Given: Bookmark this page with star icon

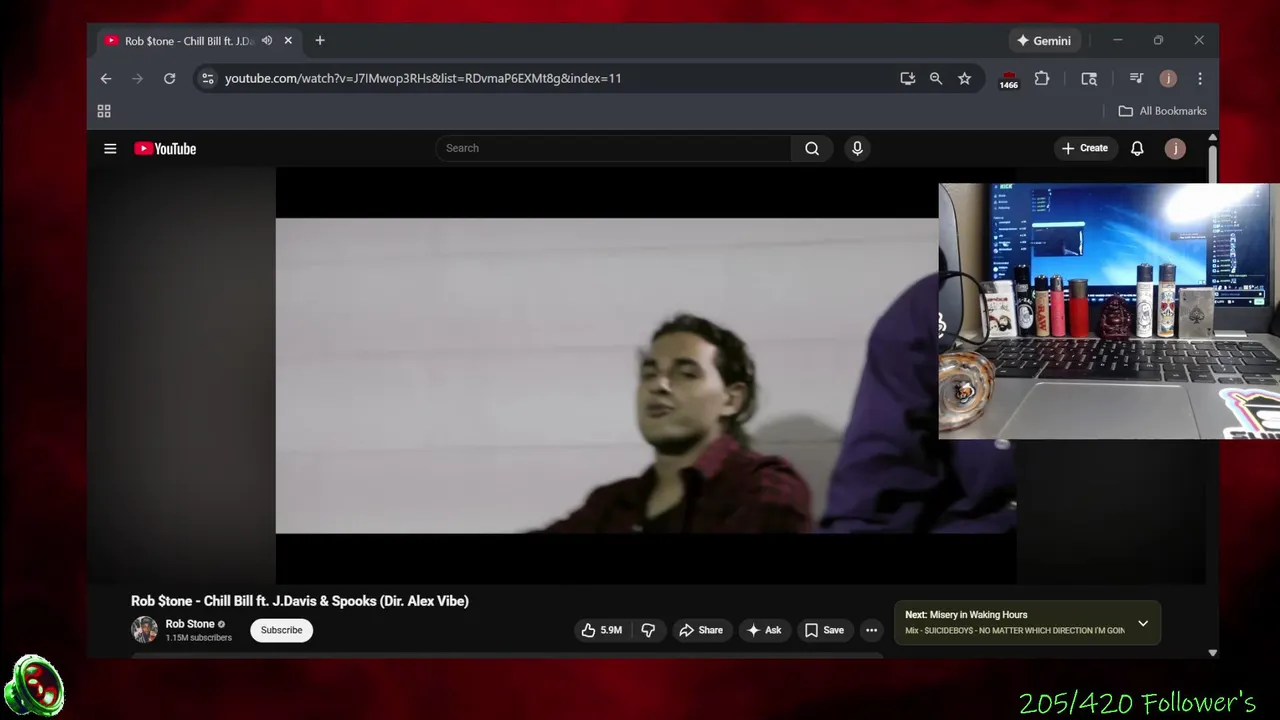Looking at the screenshot, I should click(964, 78).
